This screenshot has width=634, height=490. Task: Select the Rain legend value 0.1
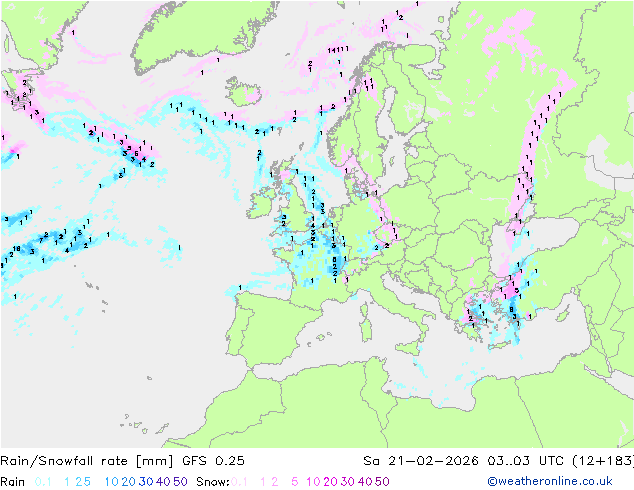43,482
